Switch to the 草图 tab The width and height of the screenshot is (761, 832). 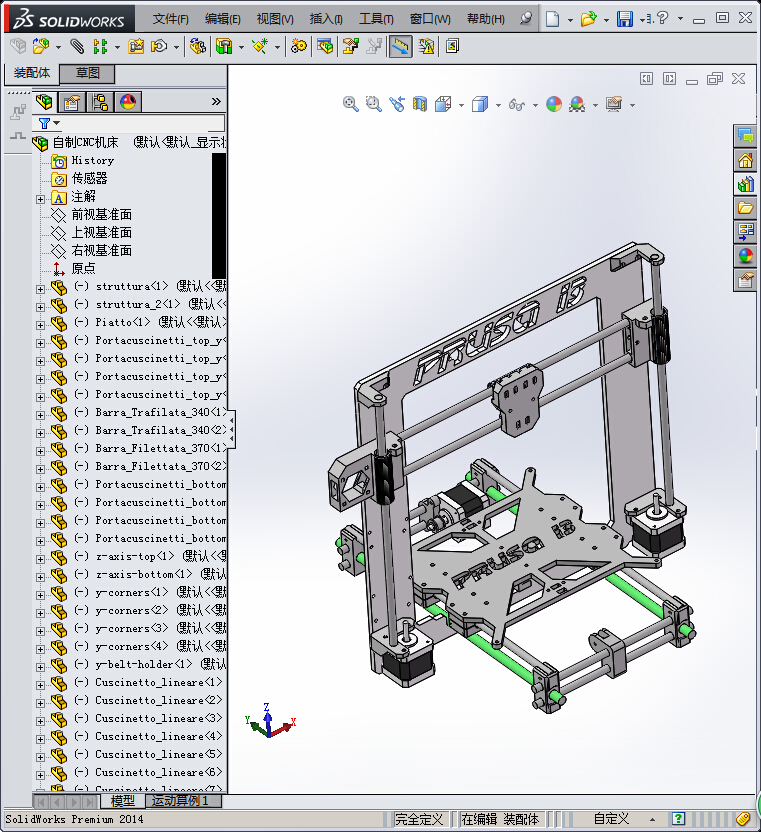87,73
